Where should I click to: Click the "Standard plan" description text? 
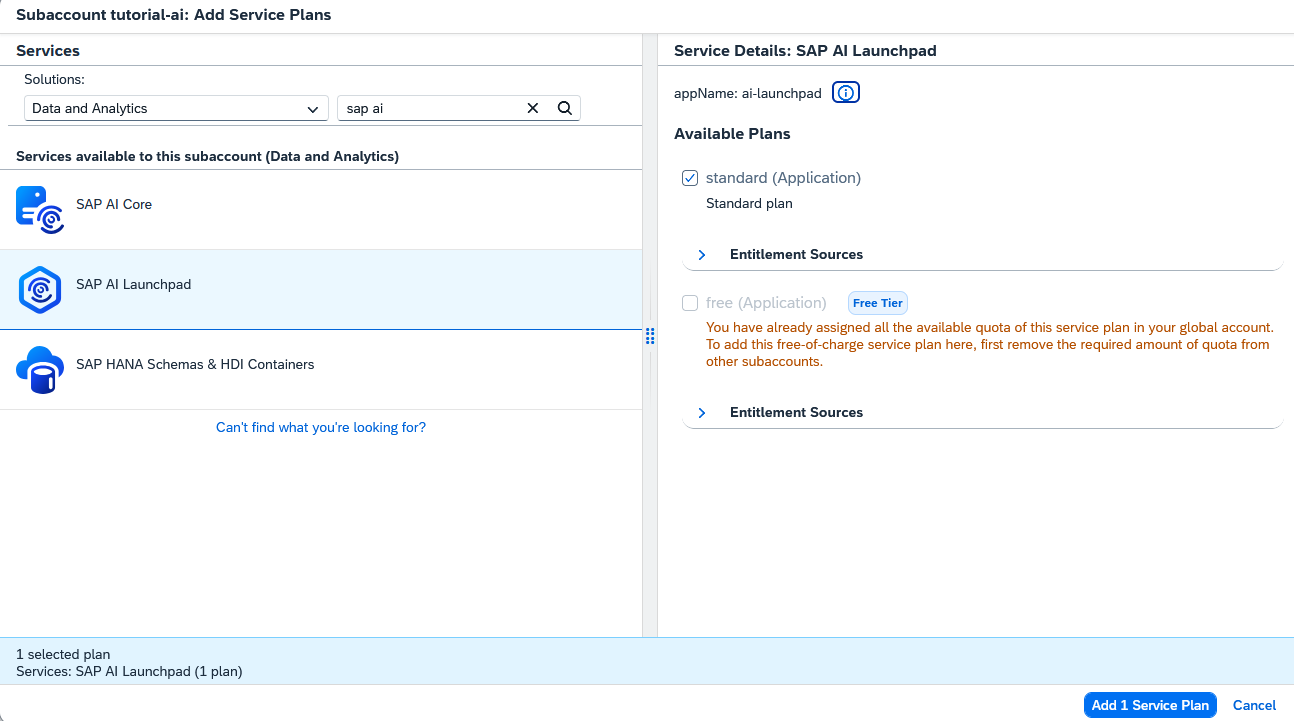[749, 203]
